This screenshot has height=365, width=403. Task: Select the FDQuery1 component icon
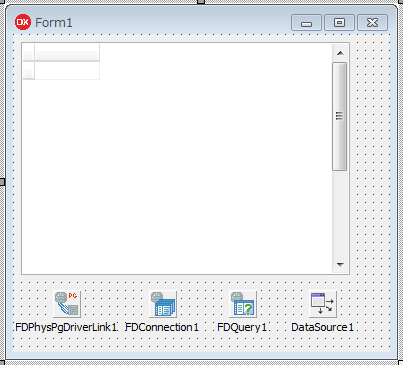243,304
